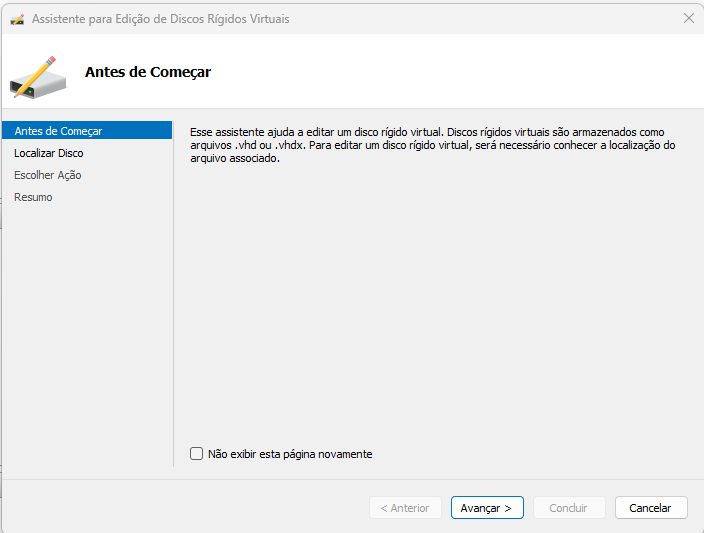Image resolution: width=704 pixels, height=533 pixels.
Task: Open the 'Resumo' step in sidebar
Action: point(33,197)
